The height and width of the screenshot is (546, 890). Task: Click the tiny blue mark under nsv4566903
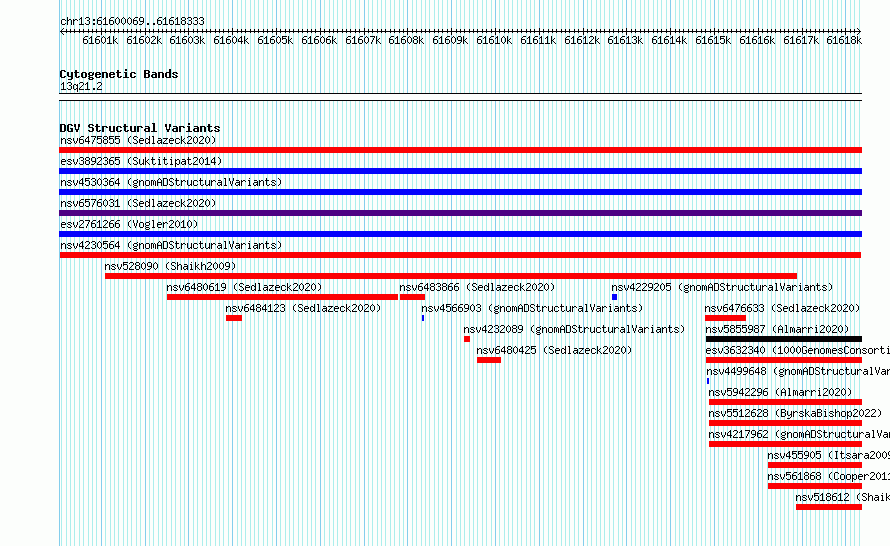[423, 318]
